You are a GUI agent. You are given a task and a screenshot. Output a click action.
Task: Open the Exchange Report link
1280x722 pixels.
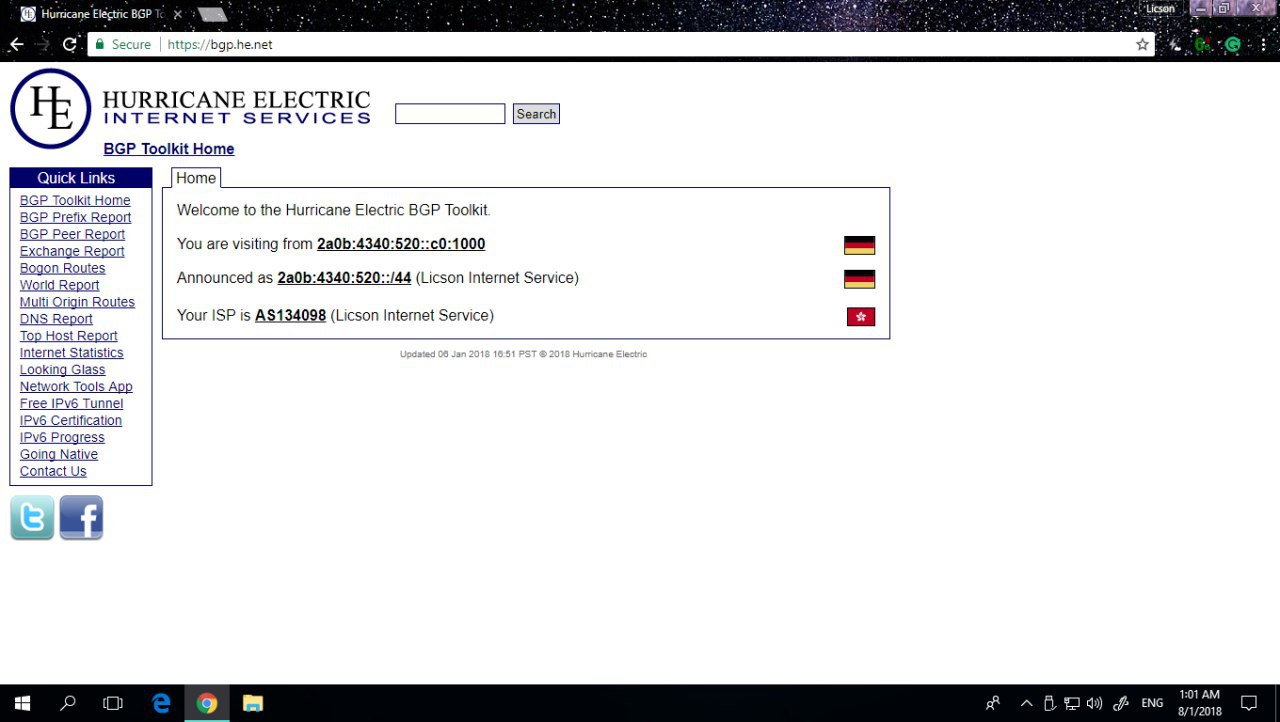72,251
